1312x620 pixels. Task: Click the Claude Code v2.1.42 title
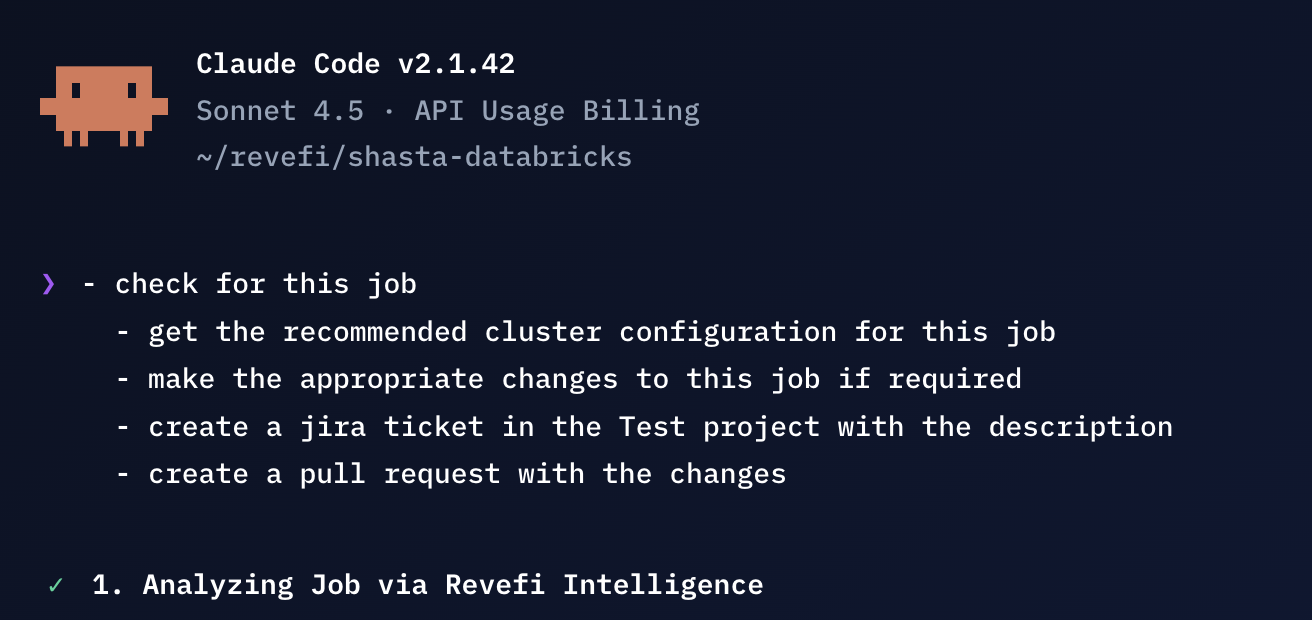355,64
